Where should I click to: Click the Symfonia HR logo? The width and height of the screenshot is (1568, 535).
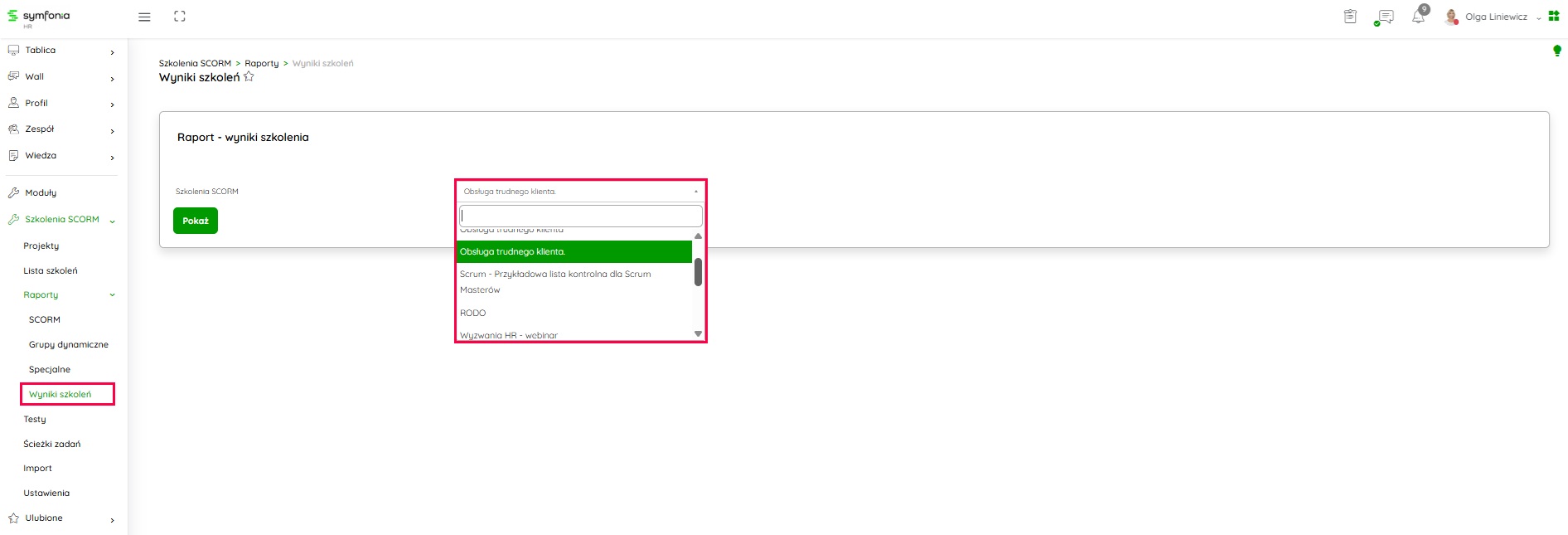coord(39,17)
